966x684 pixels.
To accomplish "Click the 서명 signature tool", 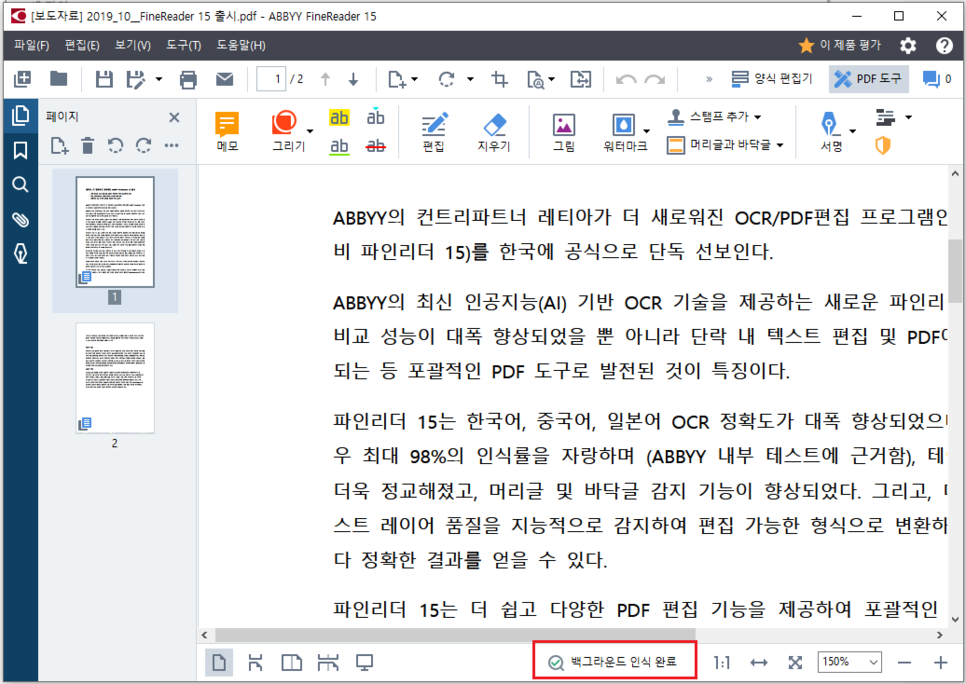I will 830,132.
